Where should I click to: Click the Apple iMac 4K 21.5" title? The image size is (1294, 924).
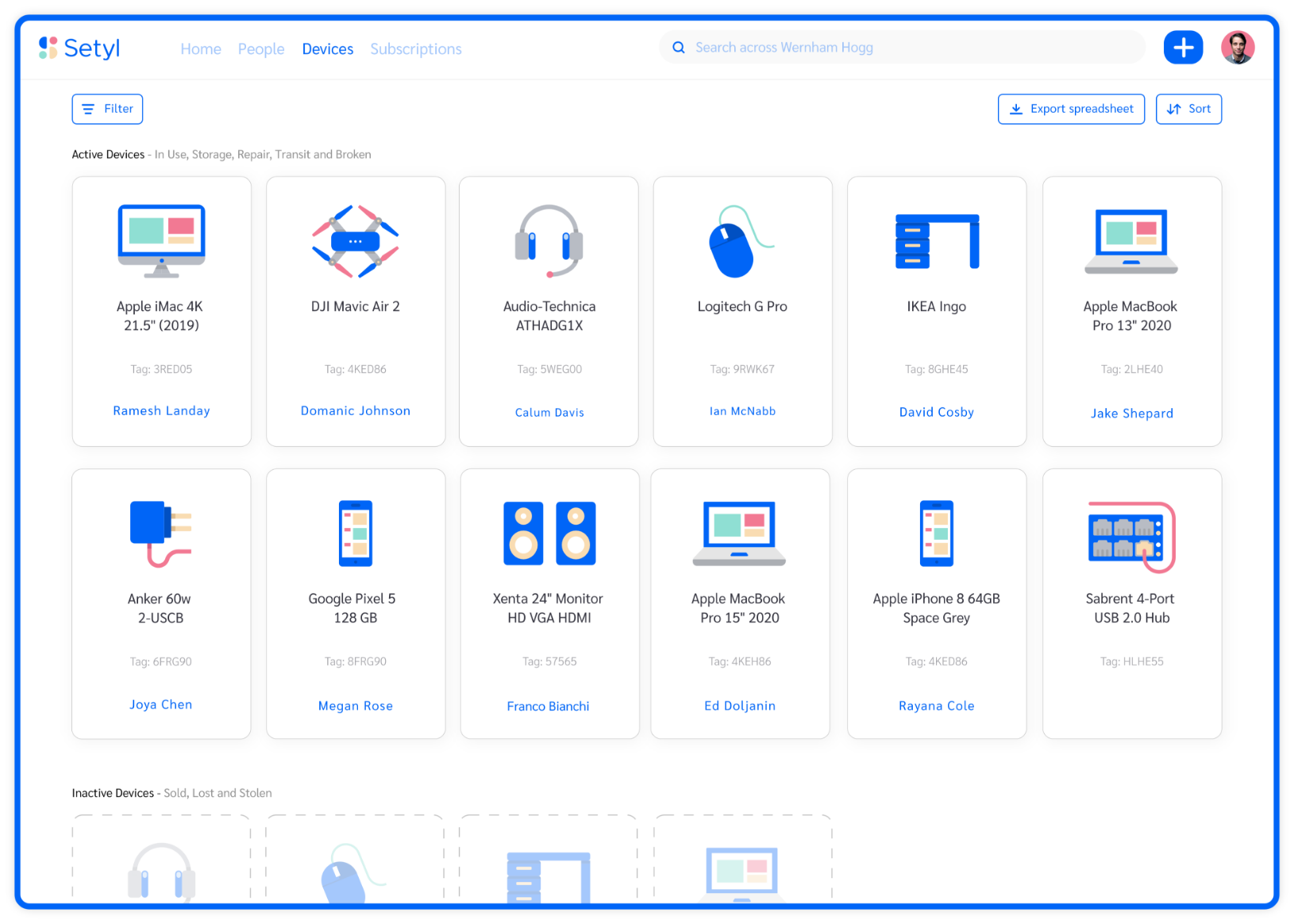(161, 316)
